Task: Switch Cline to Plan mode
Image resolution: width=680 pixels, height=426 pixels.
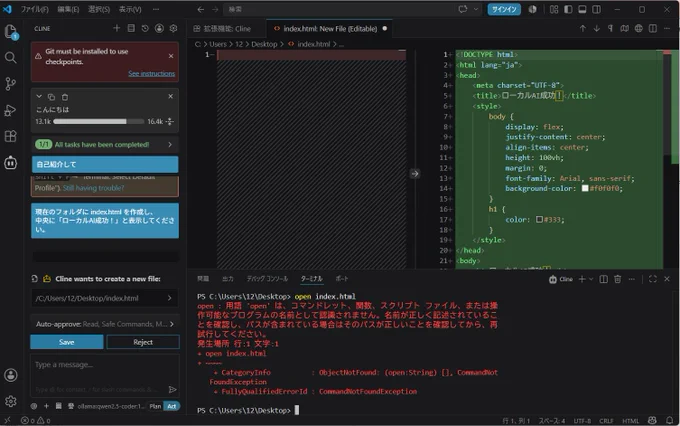Action: pos(155,406)
